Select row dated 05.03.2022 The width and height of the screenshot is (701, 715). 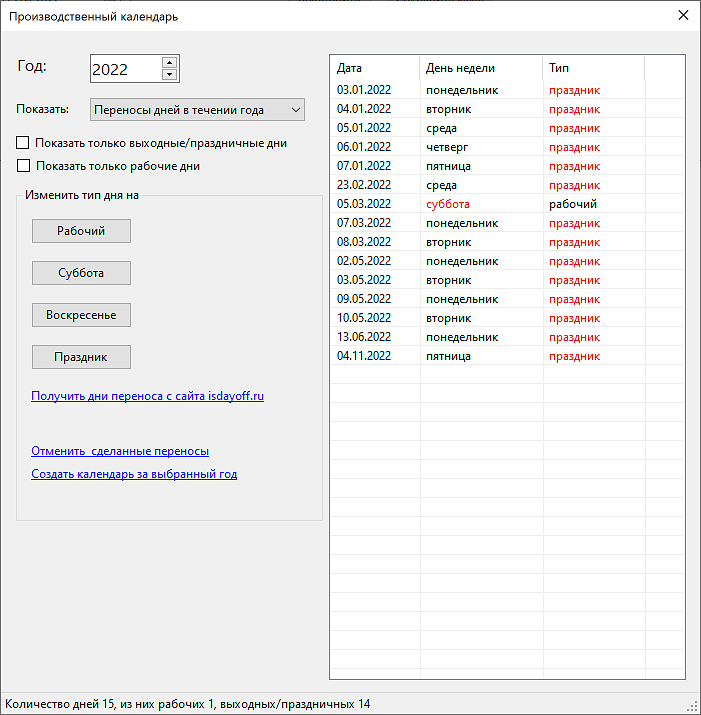507,204
